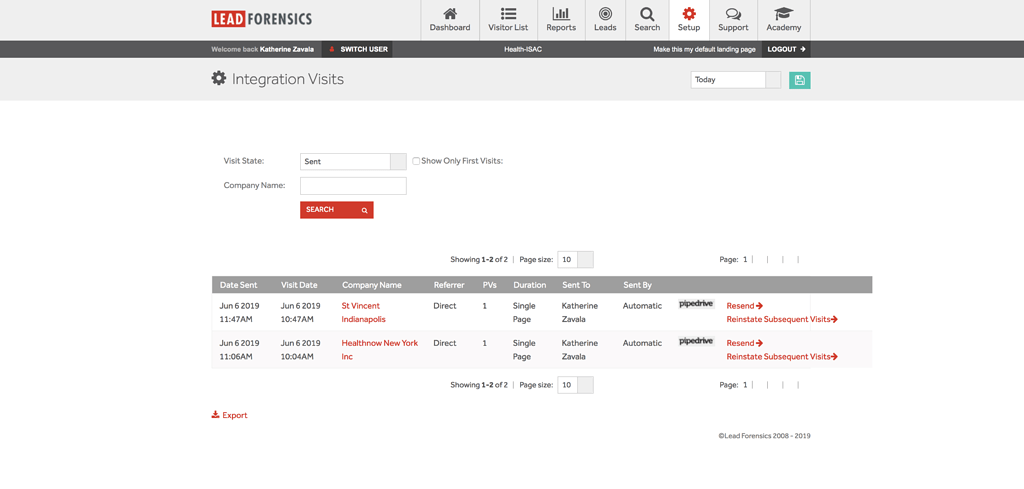
Task: Focus the Company Name input field
Action: [353, 186]
